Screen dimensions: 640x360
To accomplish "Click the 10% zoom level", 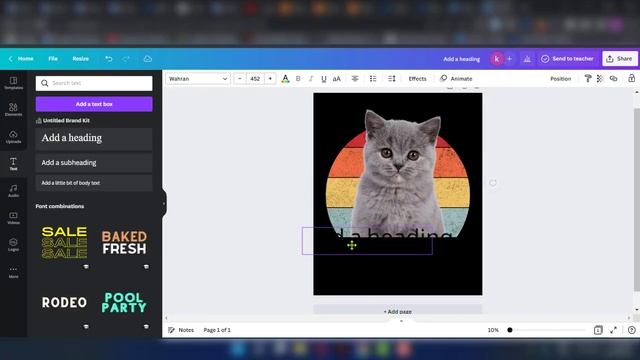I will coord(493,330).
